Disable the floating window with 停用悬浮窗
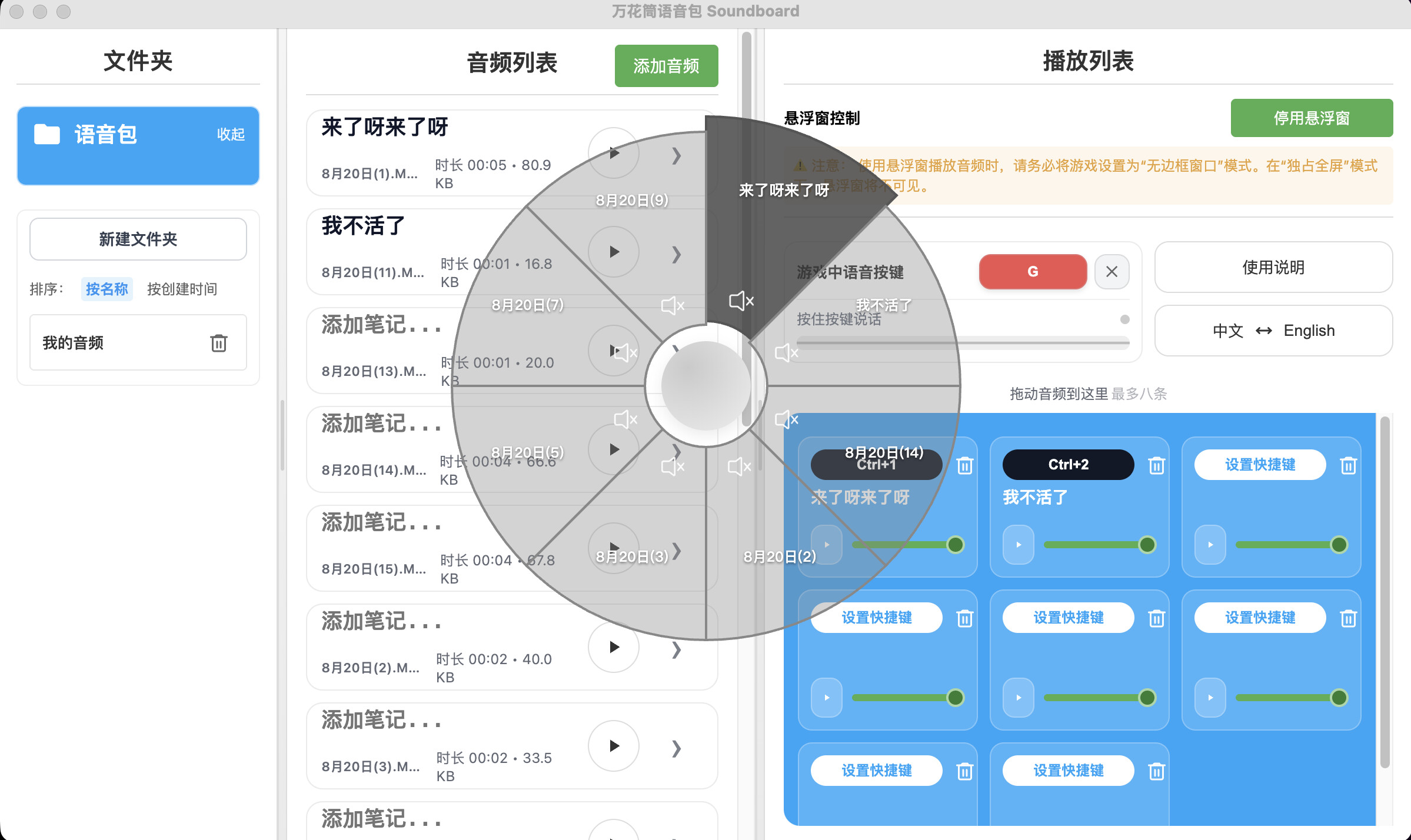This screenshot has height=840, width=1411. pyautogui.click(x=1311, y=118)
